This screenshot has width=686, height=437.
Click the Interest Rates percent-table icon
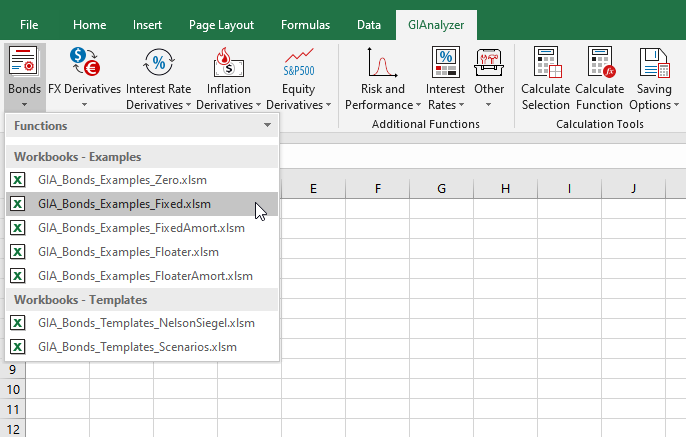pyautogui.click(x=446, y=62)
